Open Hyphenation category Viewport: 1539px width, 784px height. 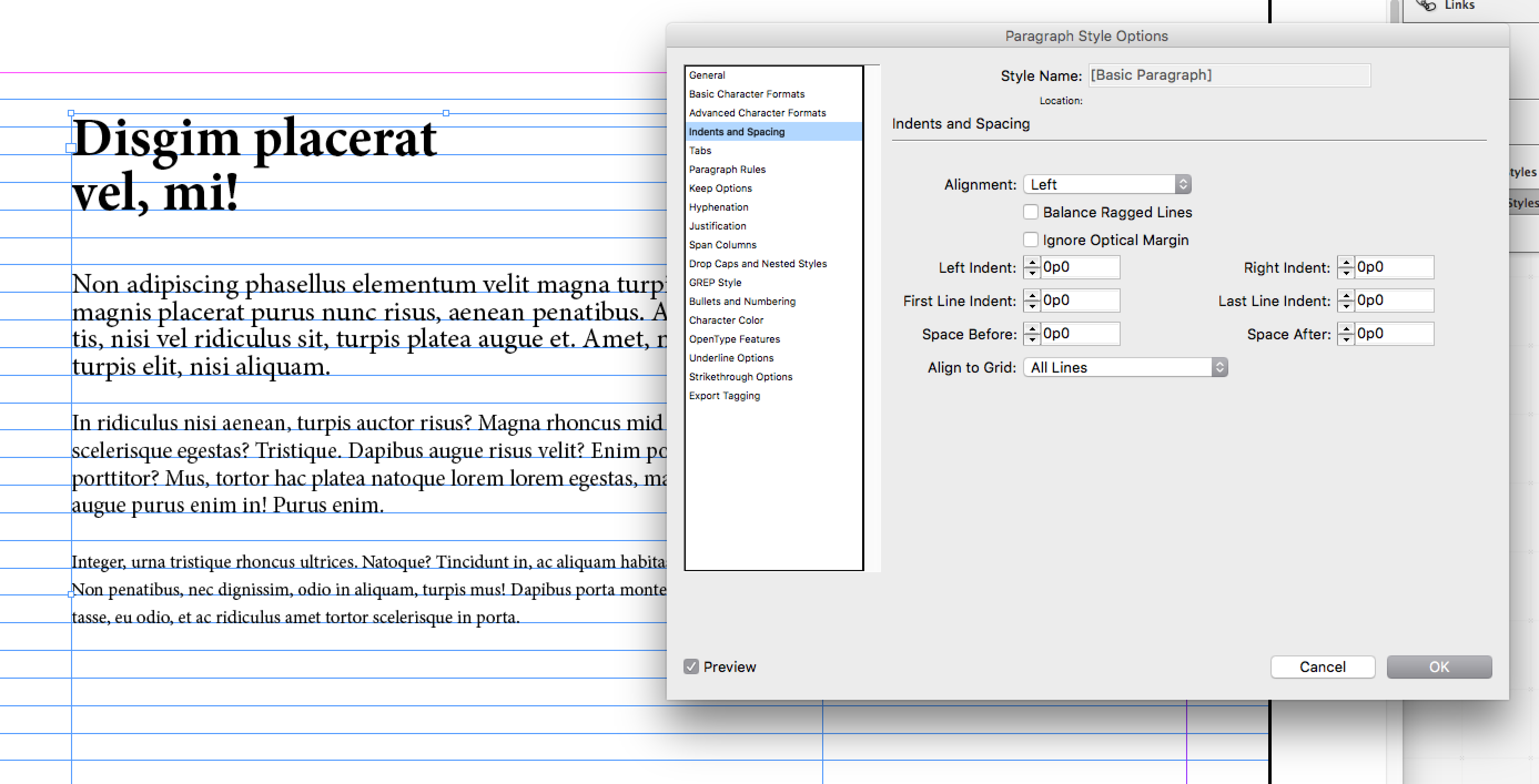point(773,207)
